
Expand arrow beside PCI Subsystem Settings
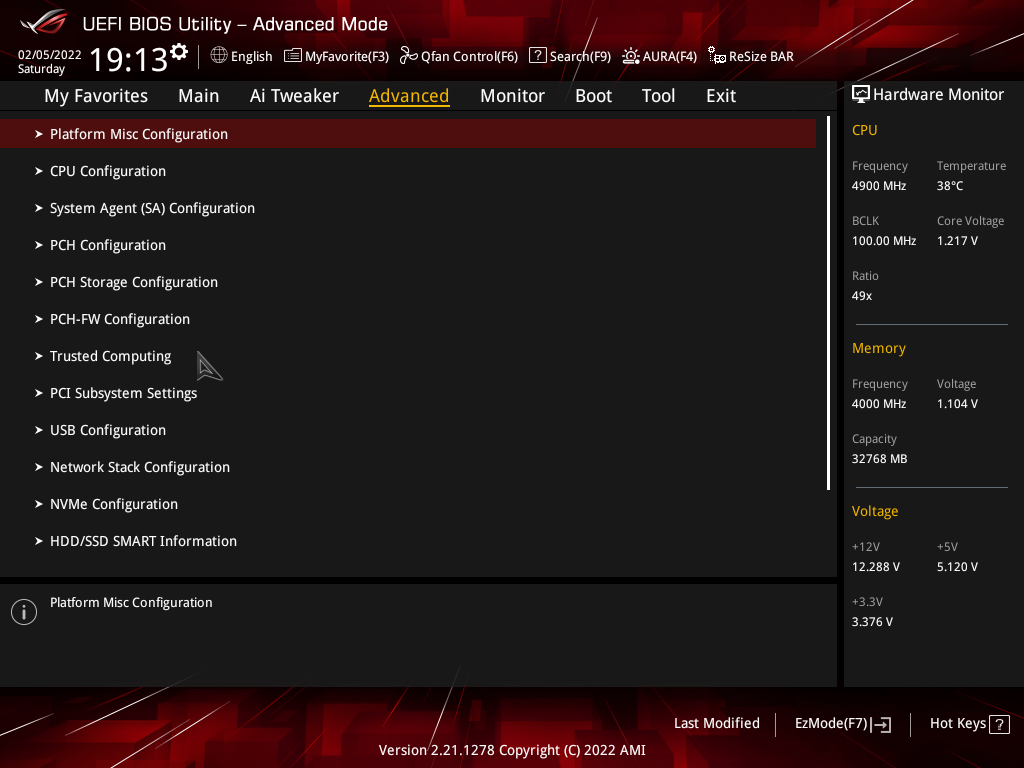[x=39, y=393]
